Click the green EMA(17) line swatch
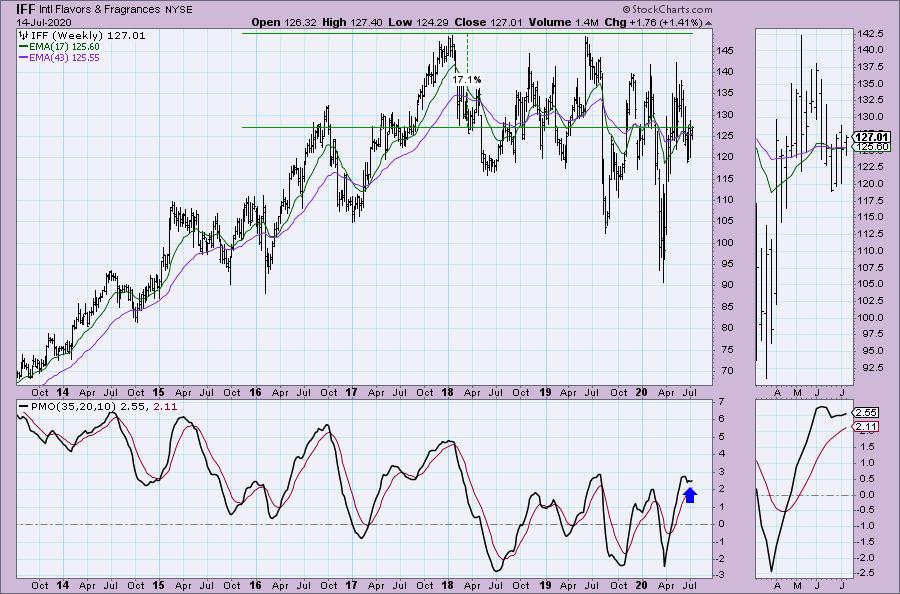The height and width of the screenshot is (594, 900). pos(24,46)
